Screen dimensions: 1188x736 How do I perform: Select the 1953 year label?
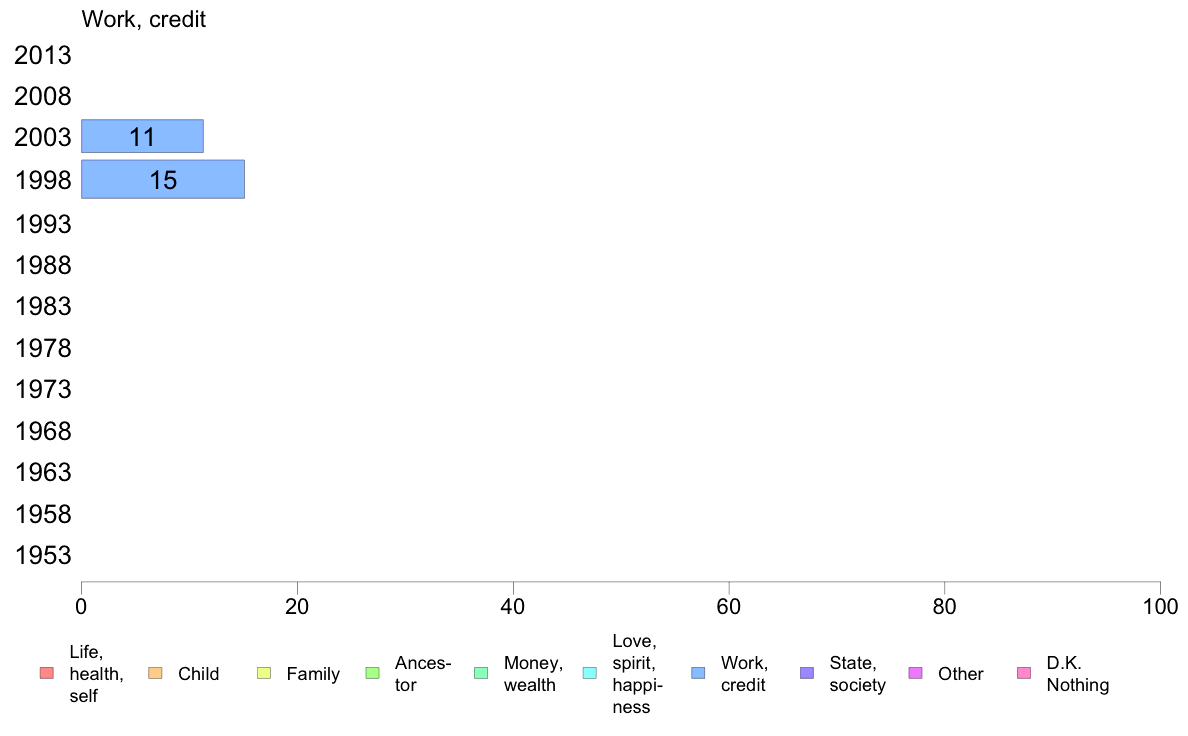pos(43,556)
